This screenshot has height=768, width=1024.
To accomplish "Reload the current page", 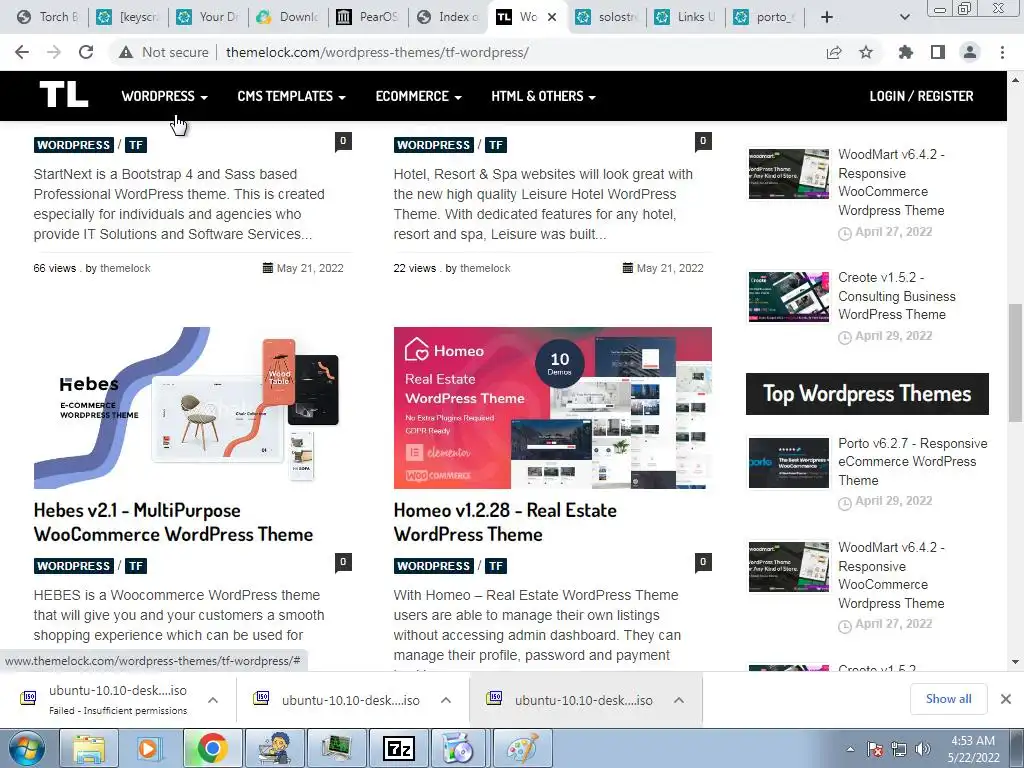I will pos(86,52).
